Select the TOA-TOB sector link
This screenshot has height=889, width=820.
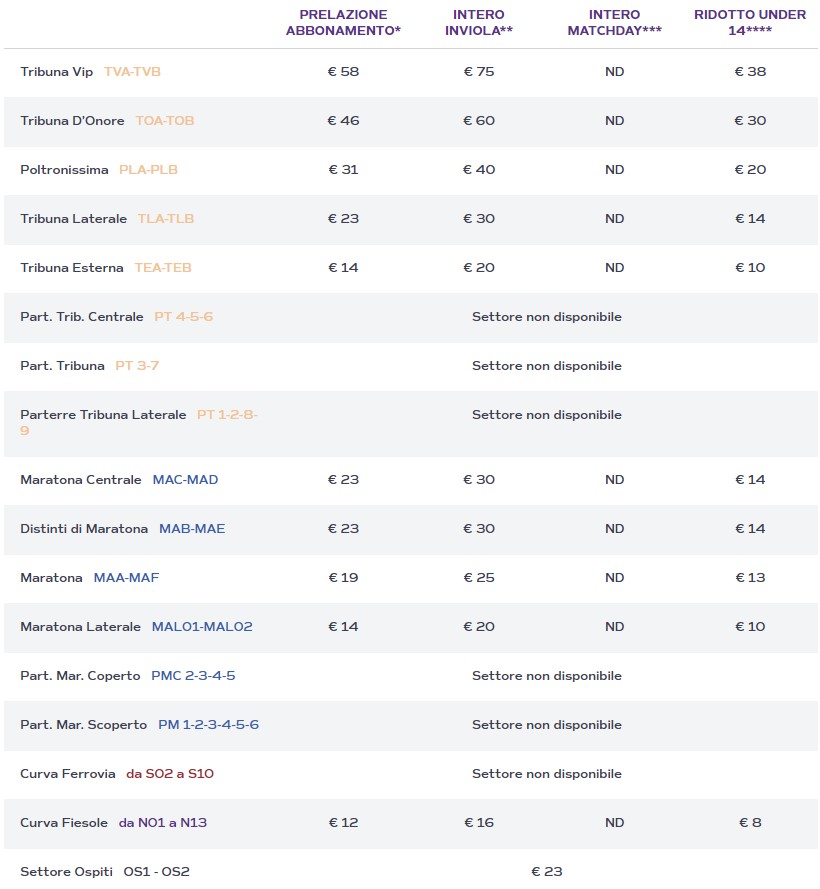pos(165,121)
